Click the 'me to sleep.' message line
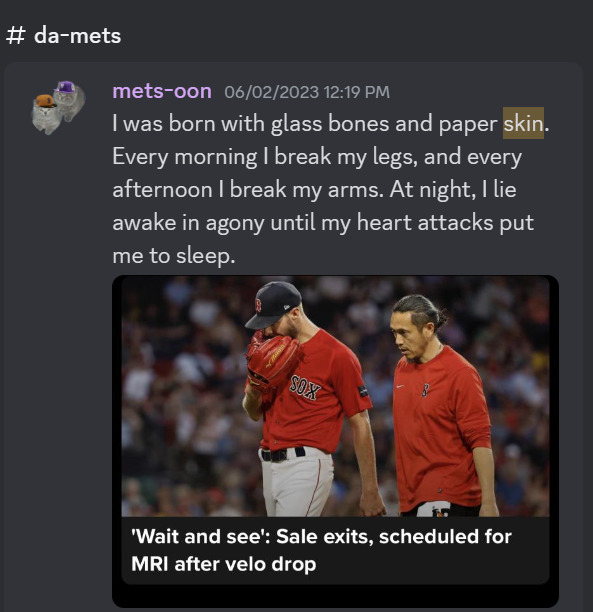This screenshot has height=612, width=593. pyautogui.click(x=174, y=256)
